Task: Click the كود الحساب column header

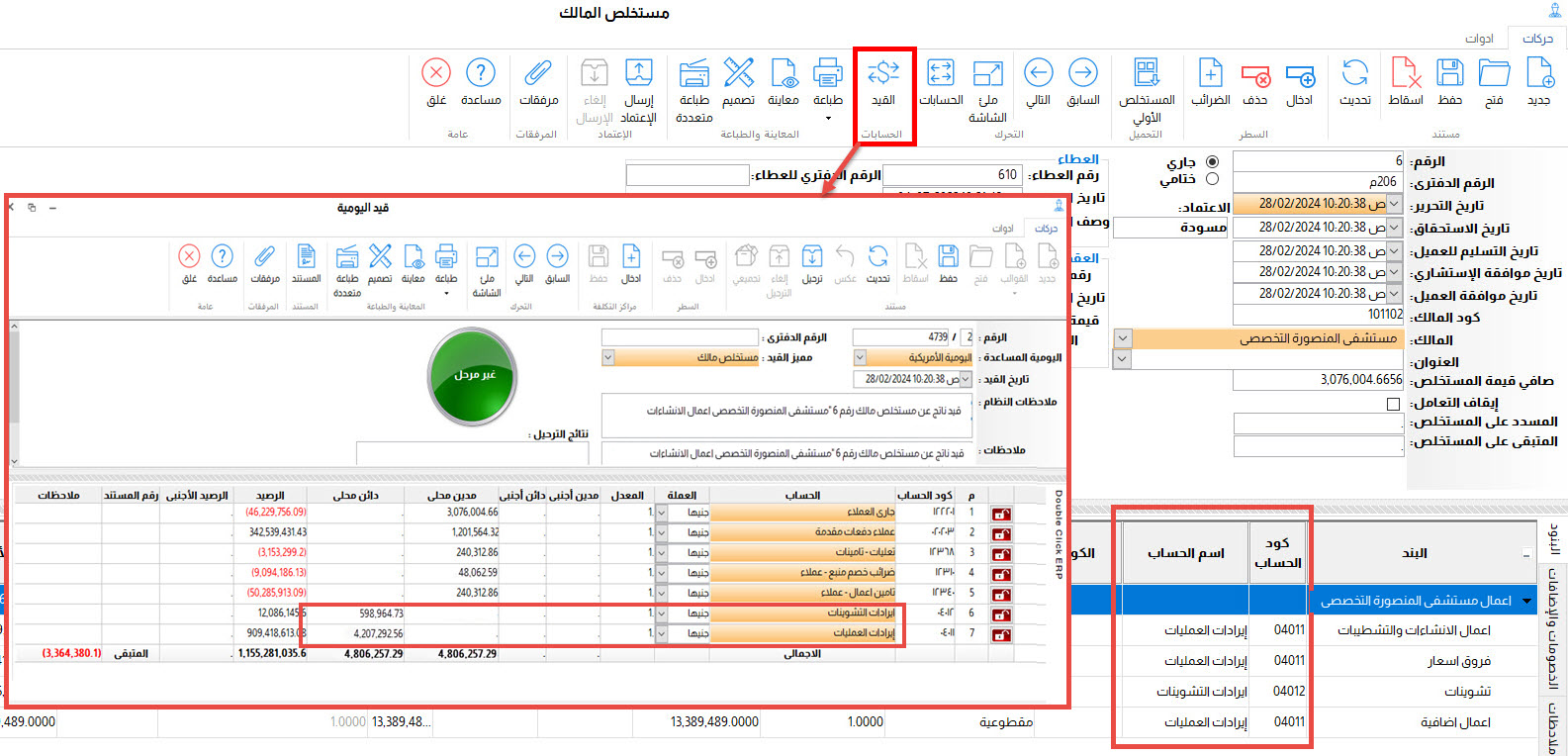Action: 1277,552
